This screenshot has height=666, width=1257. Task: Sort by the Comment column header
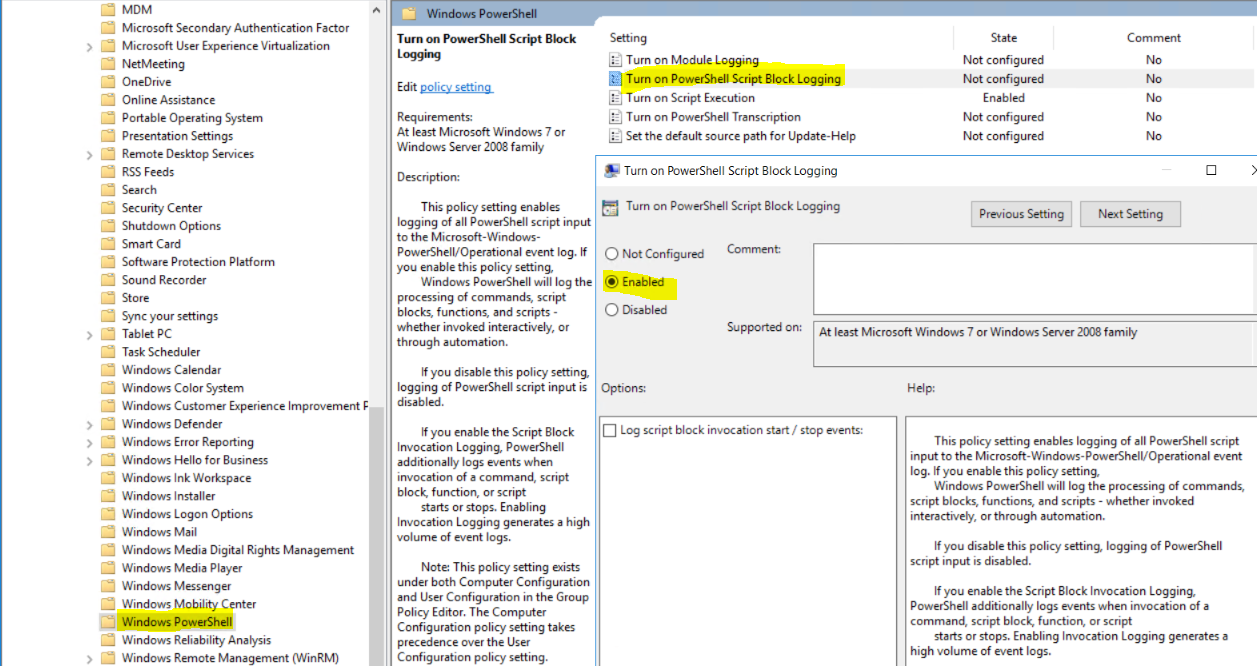(x=1154, y=38)
